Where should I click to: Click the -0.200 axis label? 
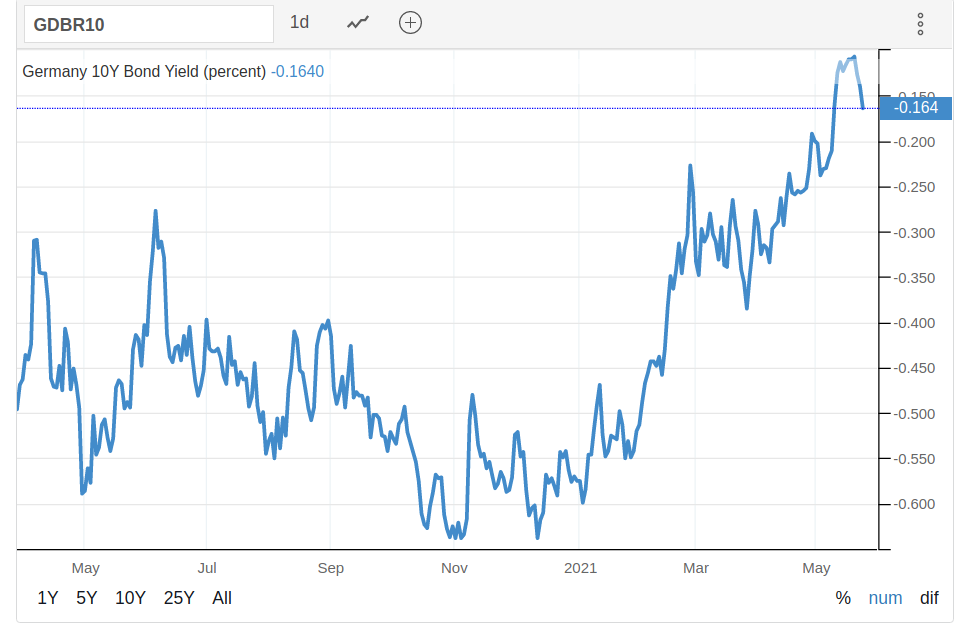click(x=914, y=142)
